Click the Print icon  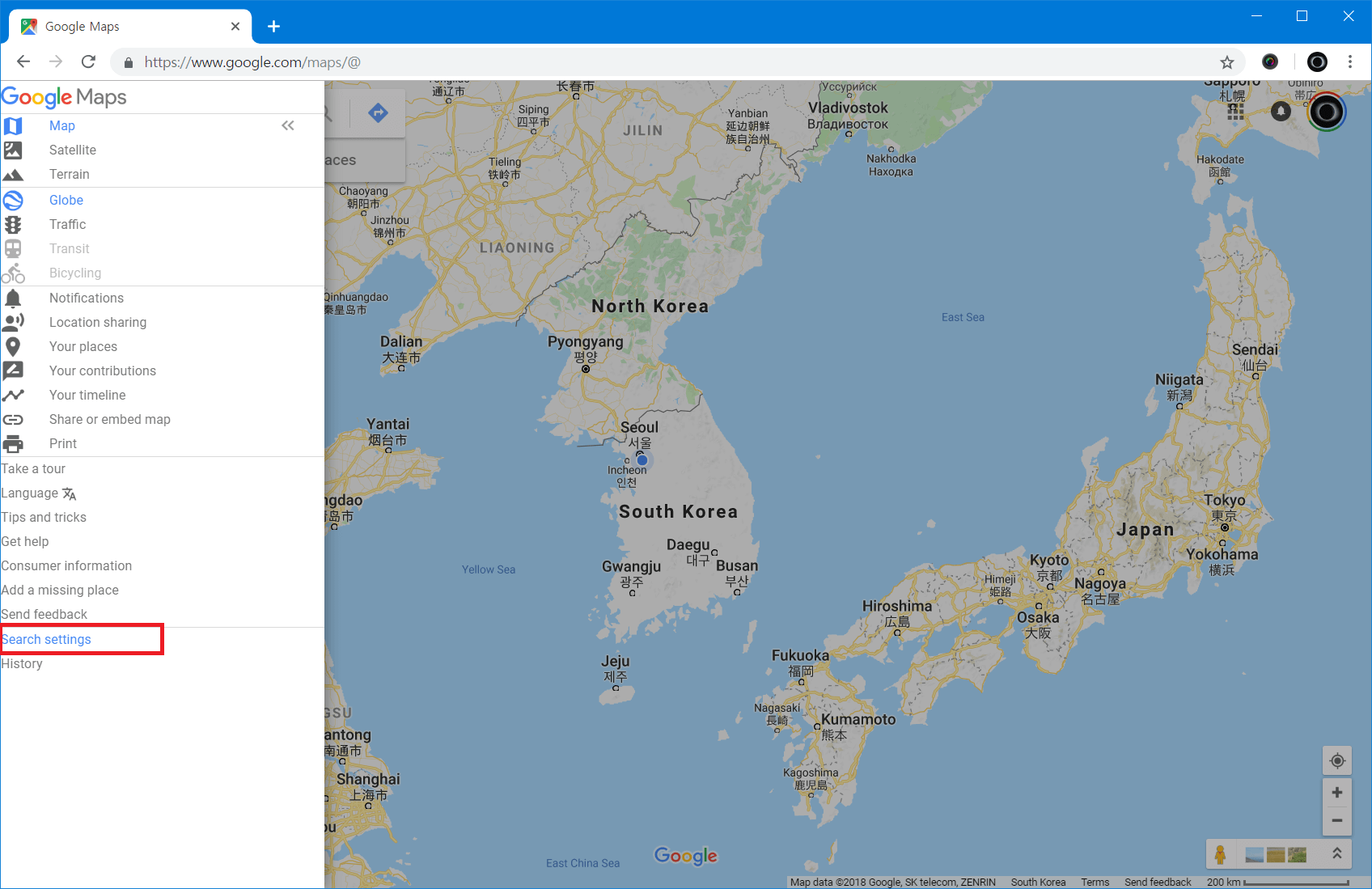[13, 444]
